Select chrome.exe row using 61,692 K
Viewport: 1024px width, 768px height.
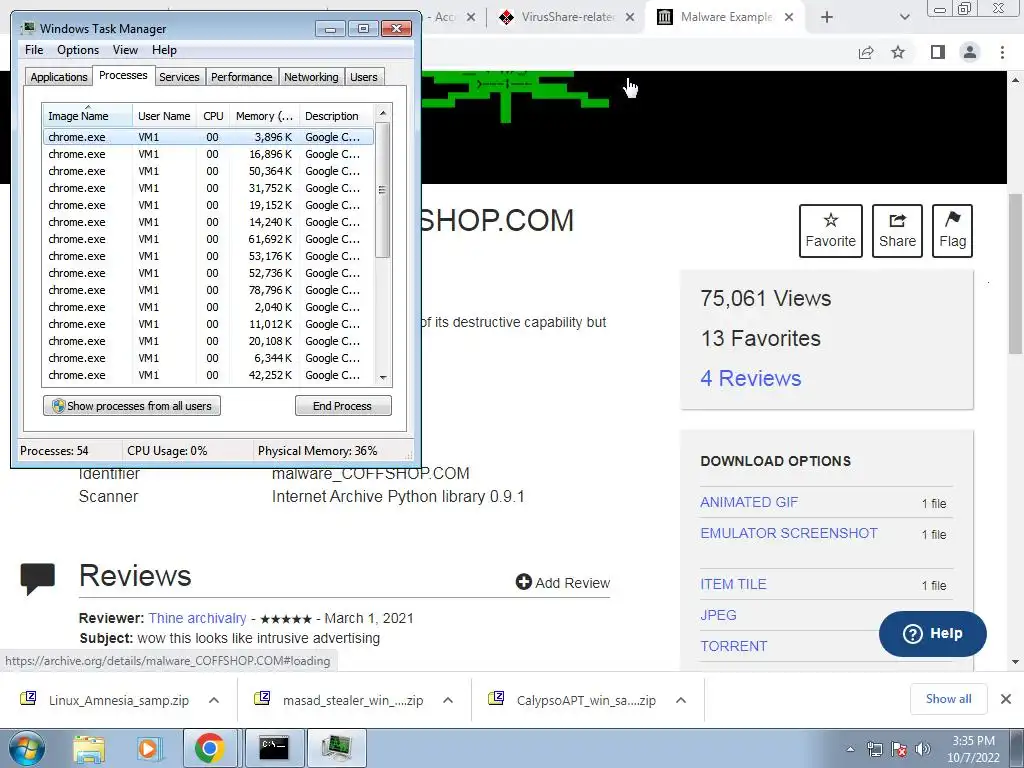coord(208,239)
